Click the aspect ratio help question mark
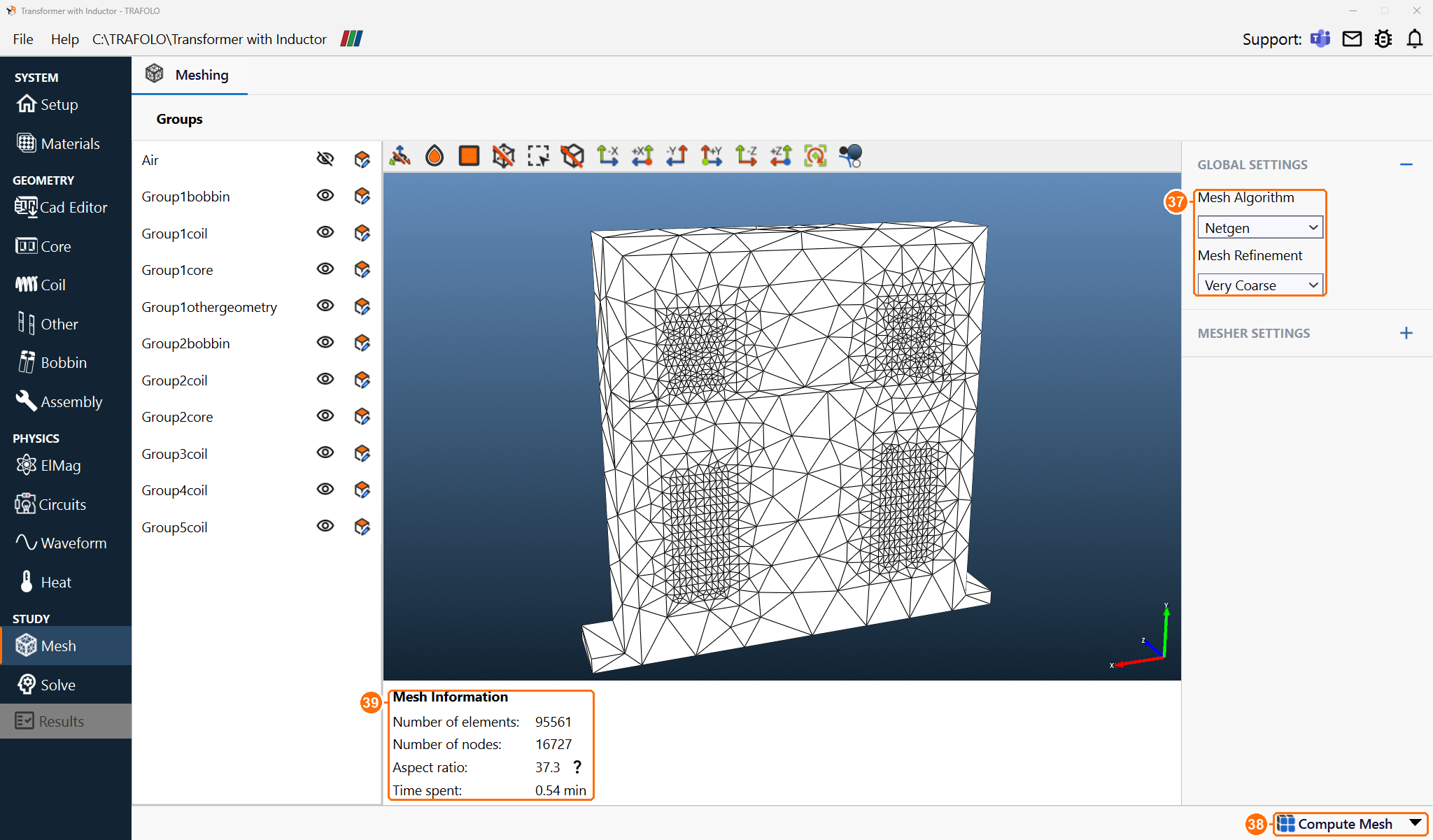The width and height of the screenshot is (1433, 840). [x=577, y=767]
